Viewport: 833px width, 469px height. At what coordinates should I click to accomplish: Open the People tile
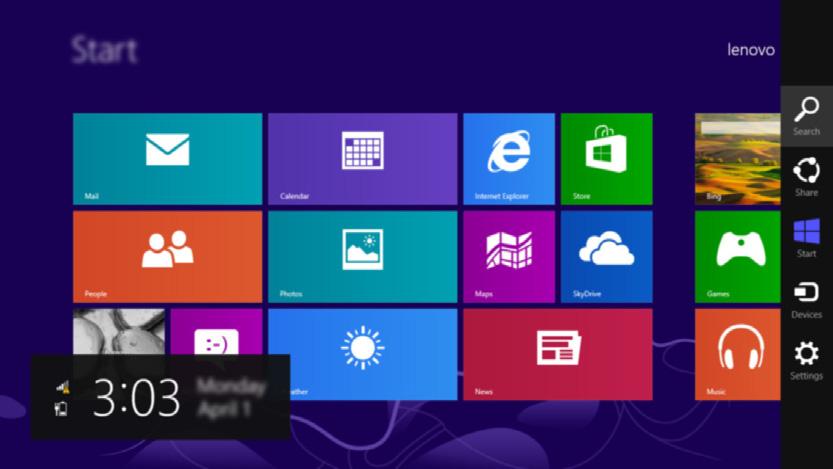pyautogui.click(x=167, y=257)
